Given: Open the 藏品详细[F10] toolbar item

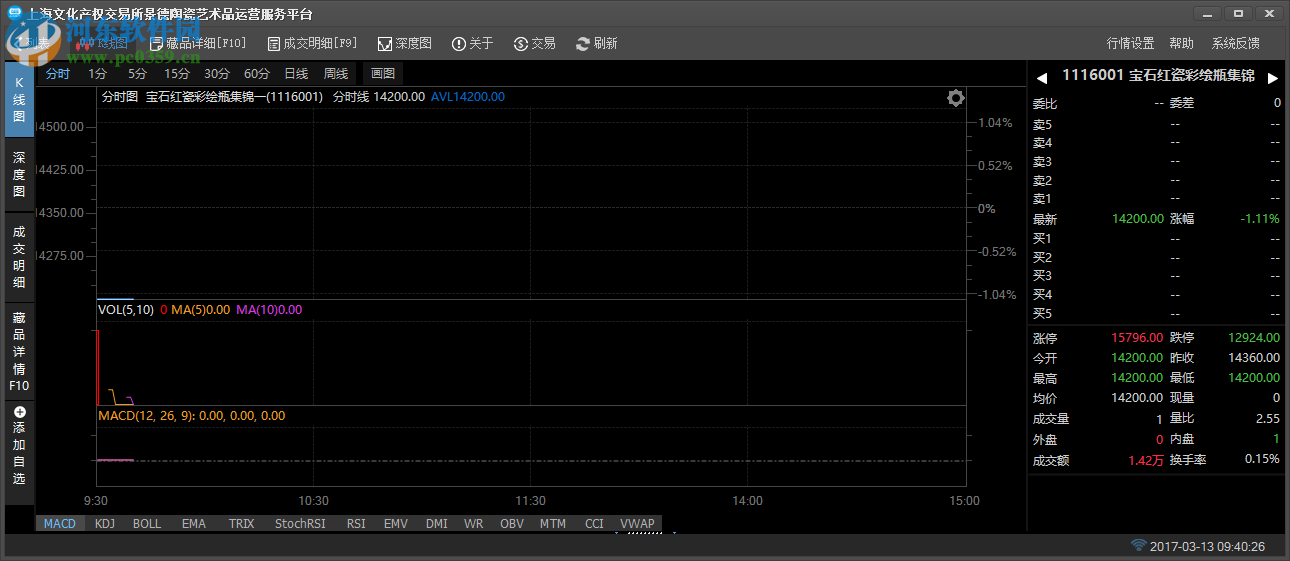Looking at the screenshot, I should 198,44.
